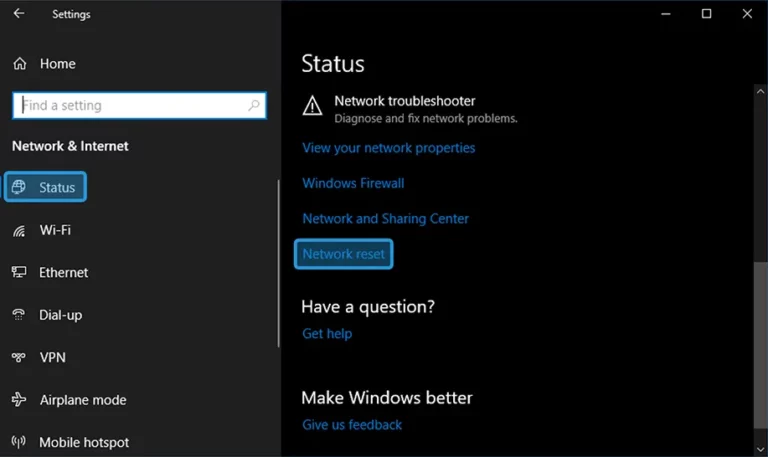Select the Status label in sidebar
768x457 pixels.
click(57, 187)
